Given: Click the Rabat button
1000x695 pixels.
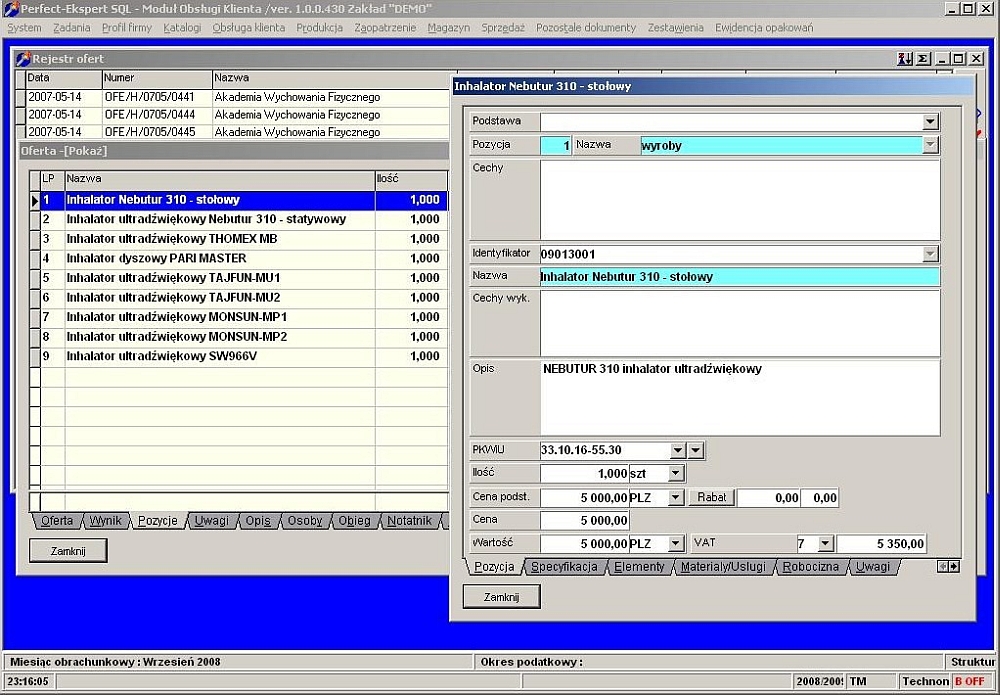Looking at the screenshot, I should [711, 497].
